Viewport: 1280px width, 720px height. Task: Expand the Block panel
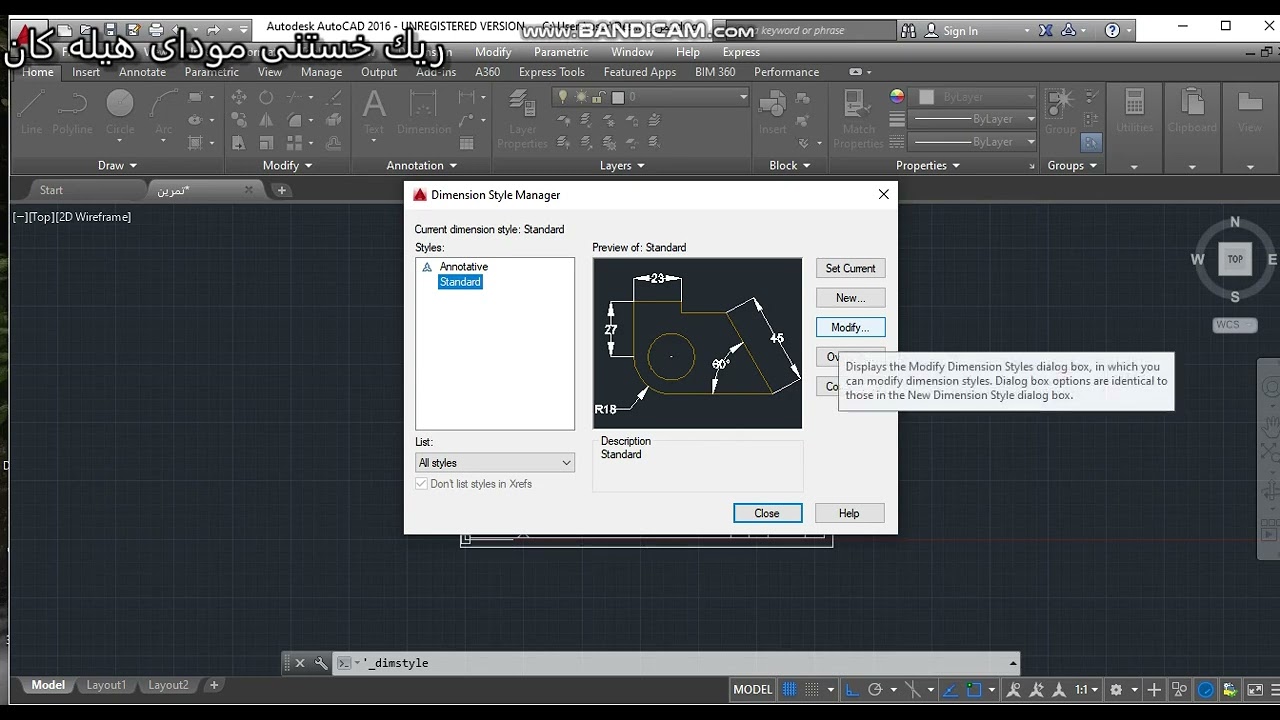tap(790, 166)
